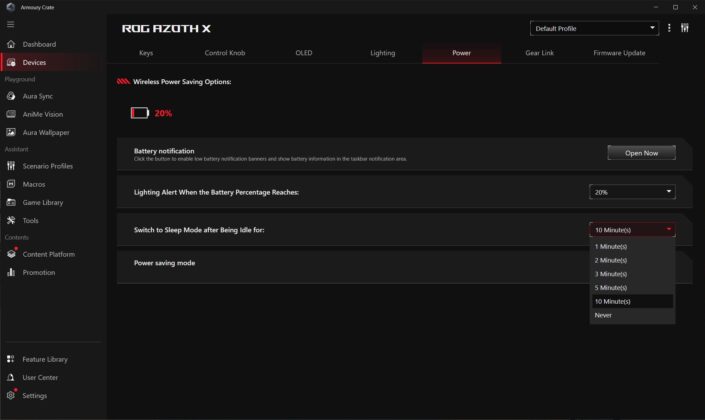Click the Power saving mode label
The image size is (705, 420).
(x=165, y=263)
